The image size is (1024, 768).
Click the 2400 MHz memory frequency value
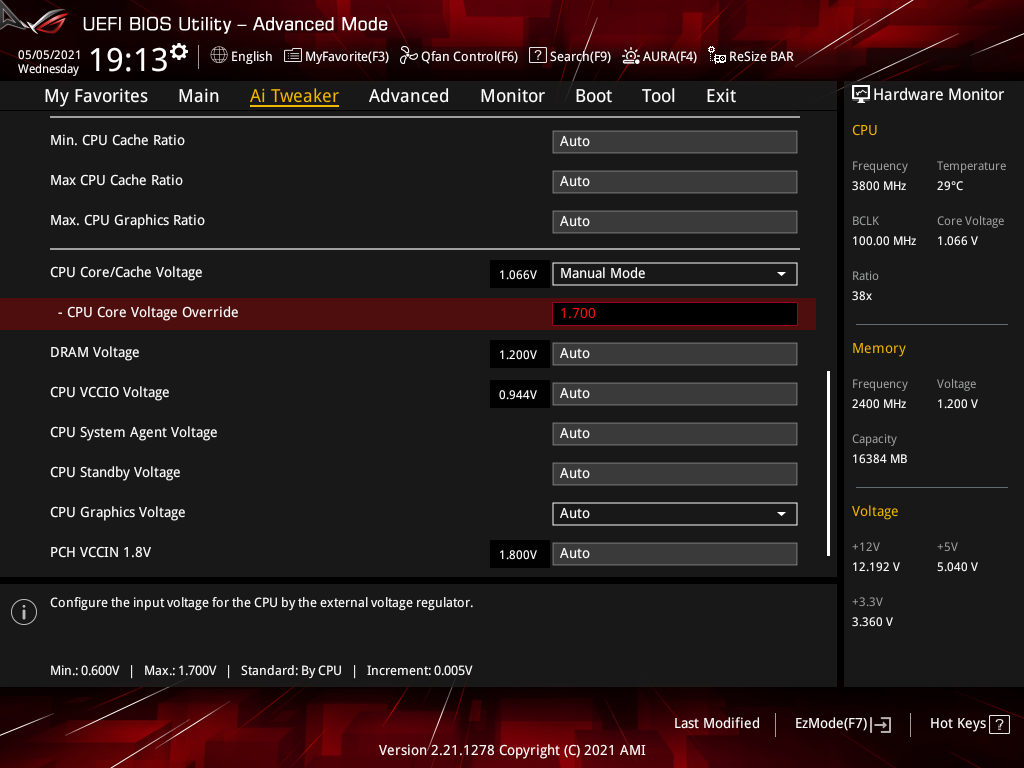[x=879, y=404]
